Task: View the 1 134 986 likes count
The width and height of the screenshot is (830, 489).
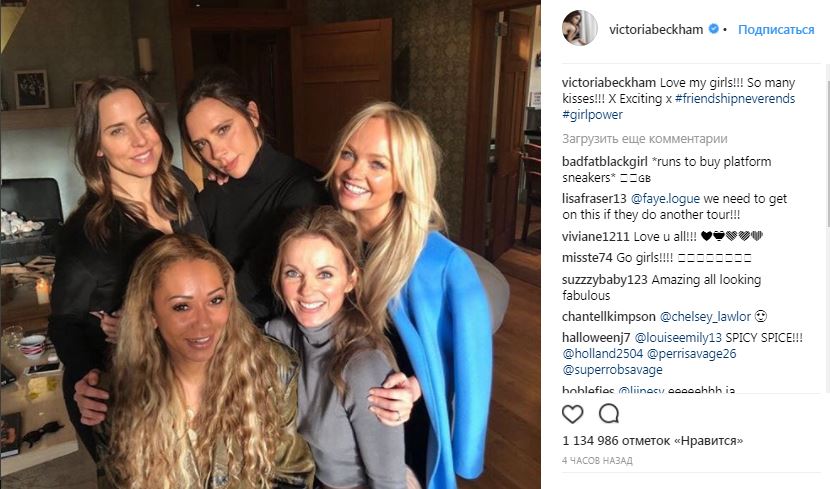Action: 653,440
